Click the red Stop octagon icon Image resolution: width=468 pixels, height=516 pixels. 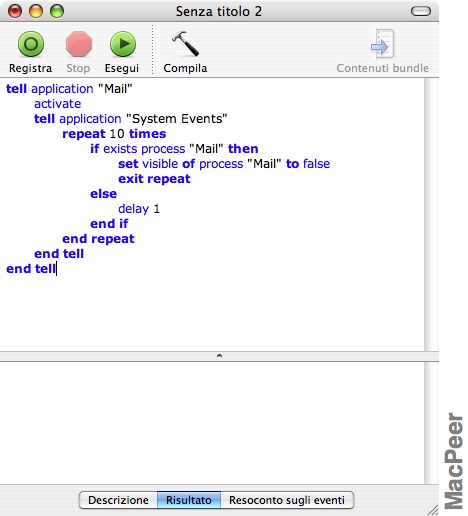point(79,44)
